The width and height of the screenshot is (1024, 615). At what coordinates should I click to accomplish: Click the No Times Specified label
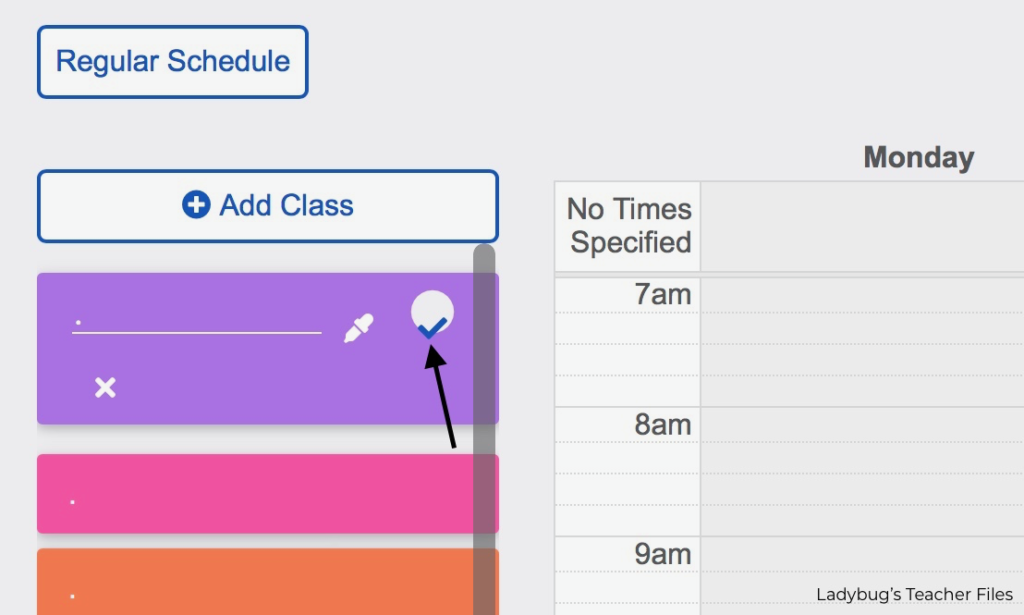tap(630, 226)
